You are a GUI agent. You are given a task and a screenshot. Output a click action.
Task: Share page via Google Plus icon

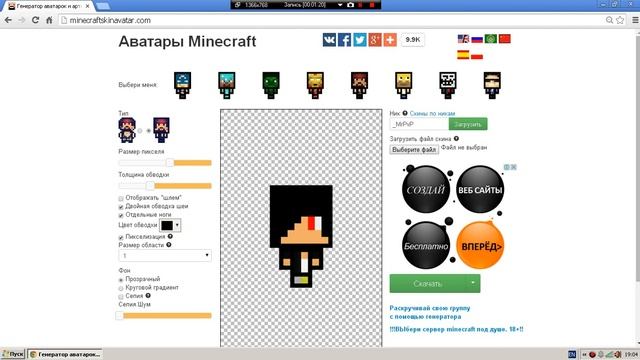pos(375,40)
